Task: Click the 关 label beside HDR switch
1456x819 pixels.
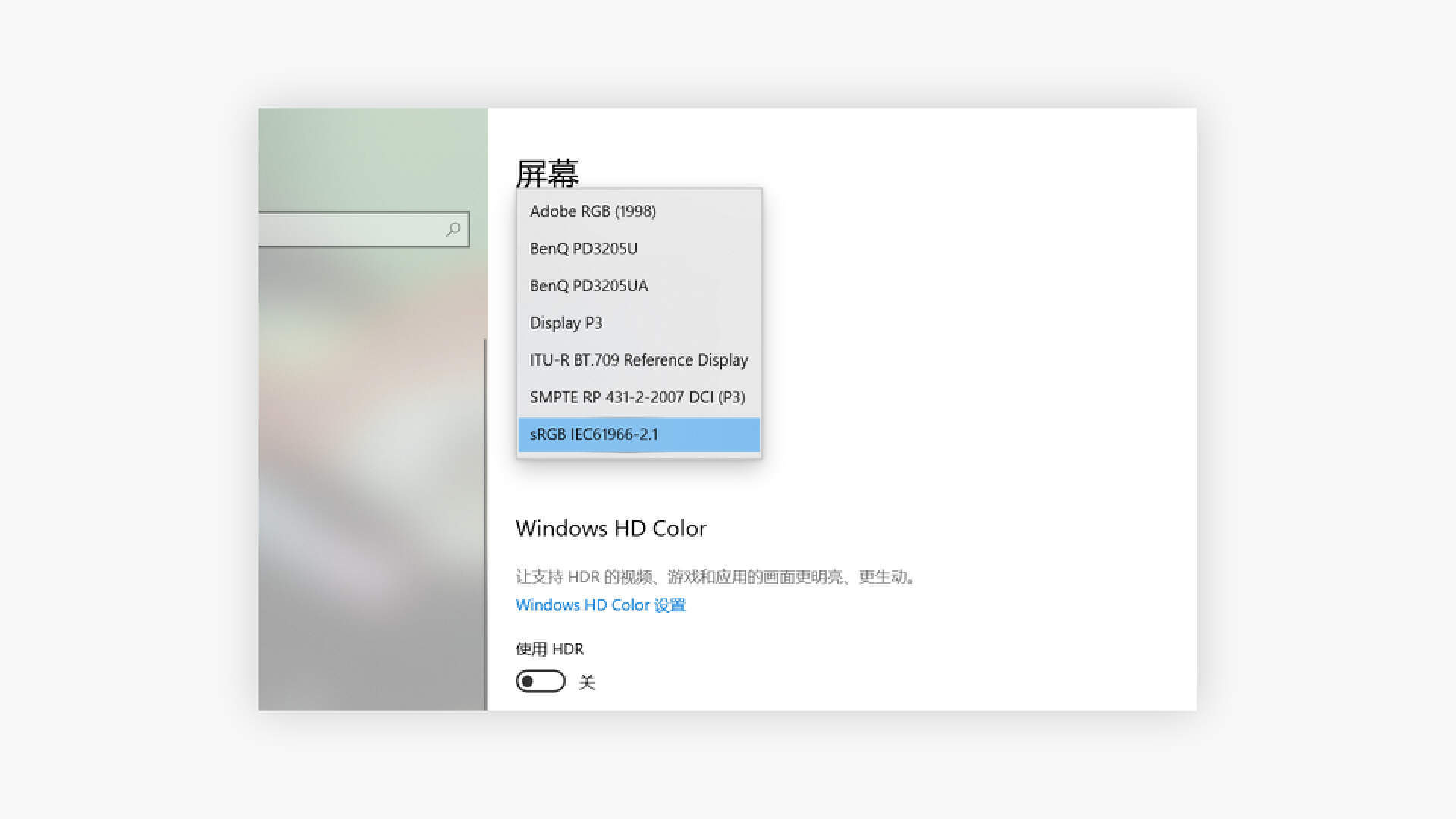Action: coord(587,682)
